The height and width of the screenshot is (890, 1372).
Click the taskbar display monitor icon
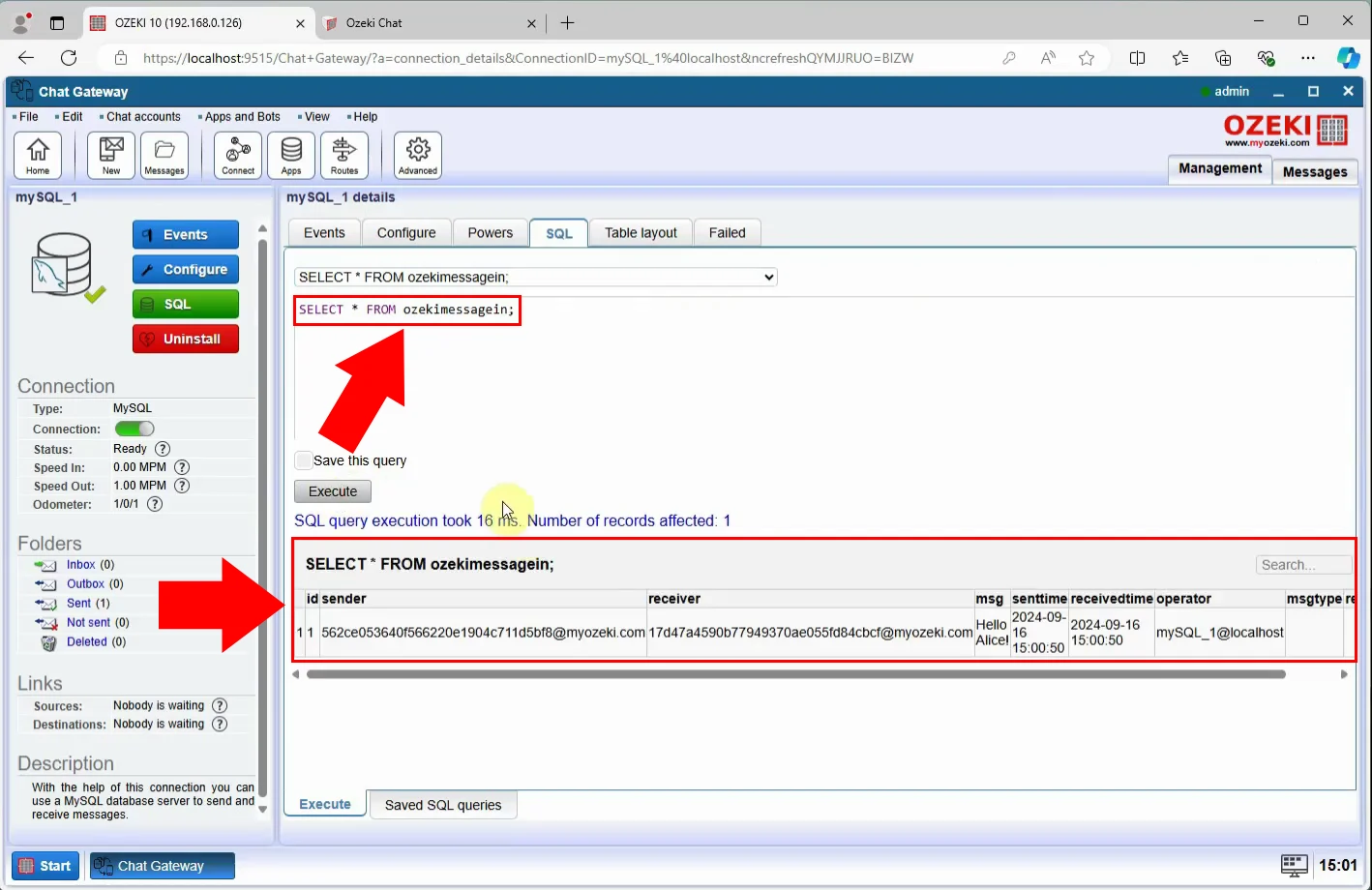click(1294, 866)
